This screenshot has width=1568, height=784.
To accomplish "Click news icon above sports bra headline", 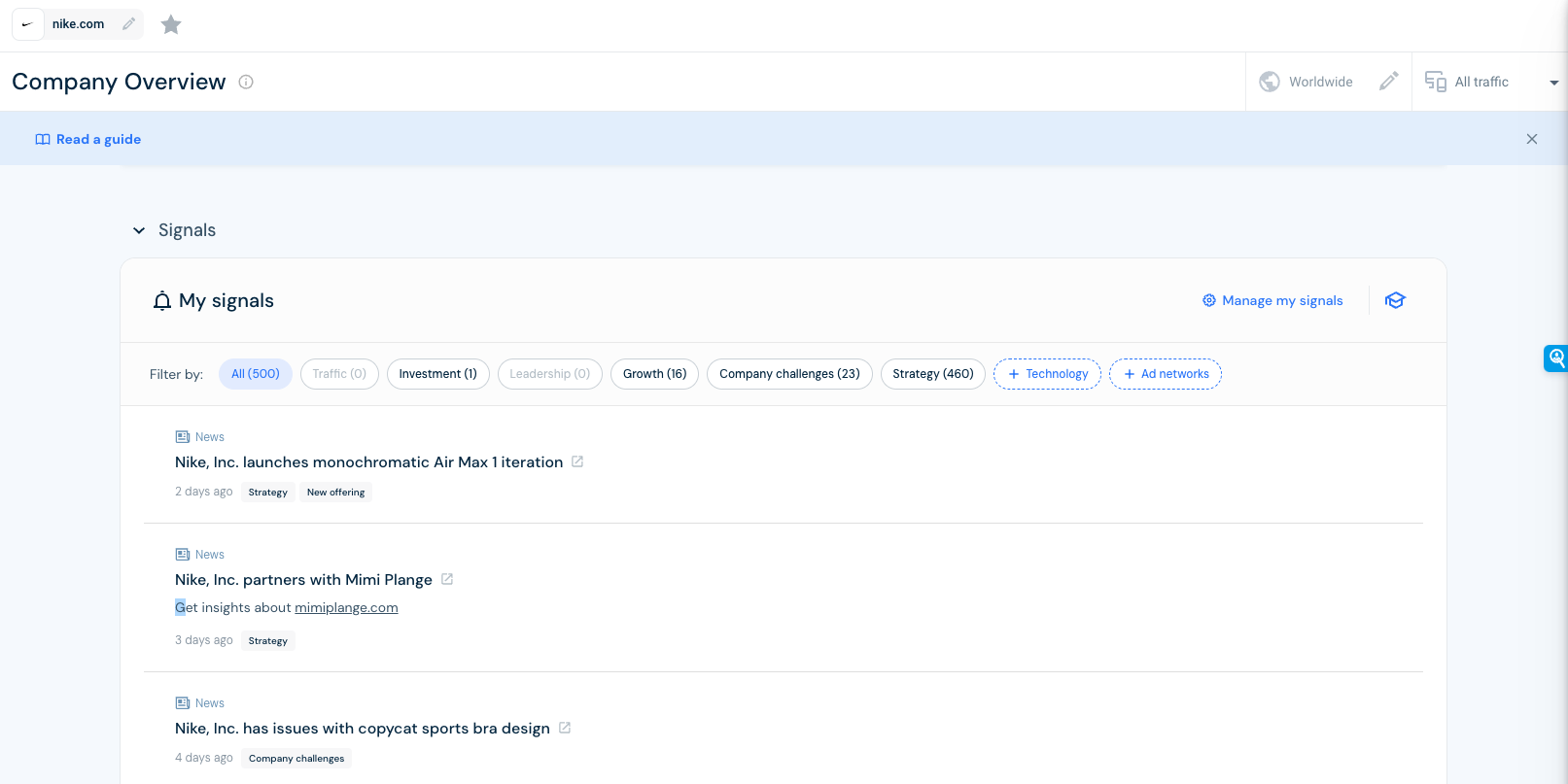I will pyautogui.click(x=182, y=703).
